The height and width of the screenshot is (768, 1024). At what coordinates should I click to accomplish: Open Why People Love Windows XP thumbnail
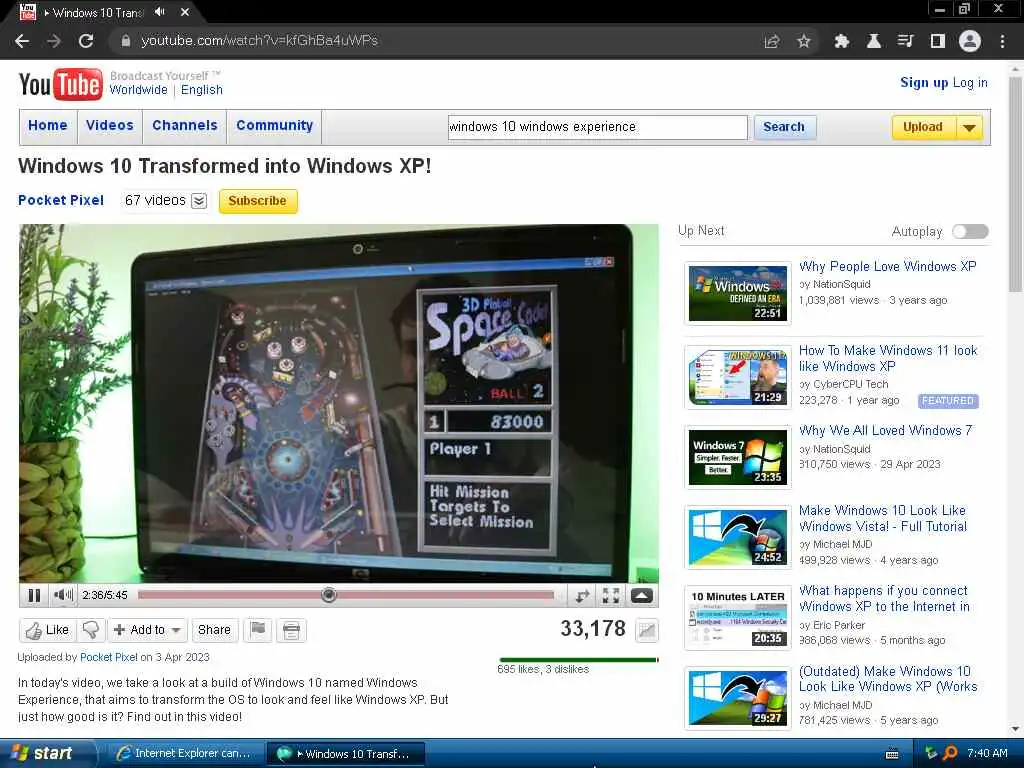point(738,293)
